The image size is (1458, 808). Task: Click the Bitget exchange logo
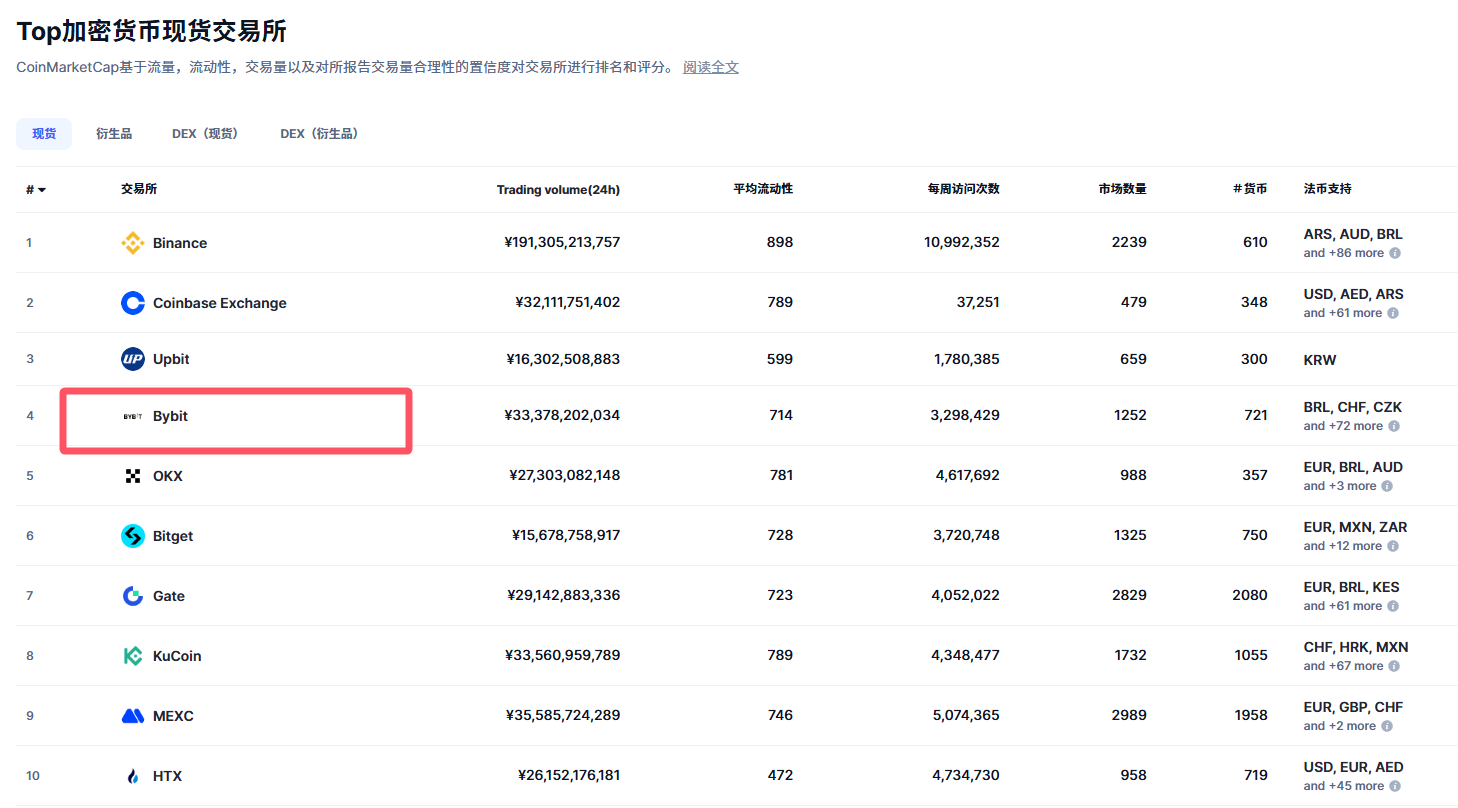(133, 536)
